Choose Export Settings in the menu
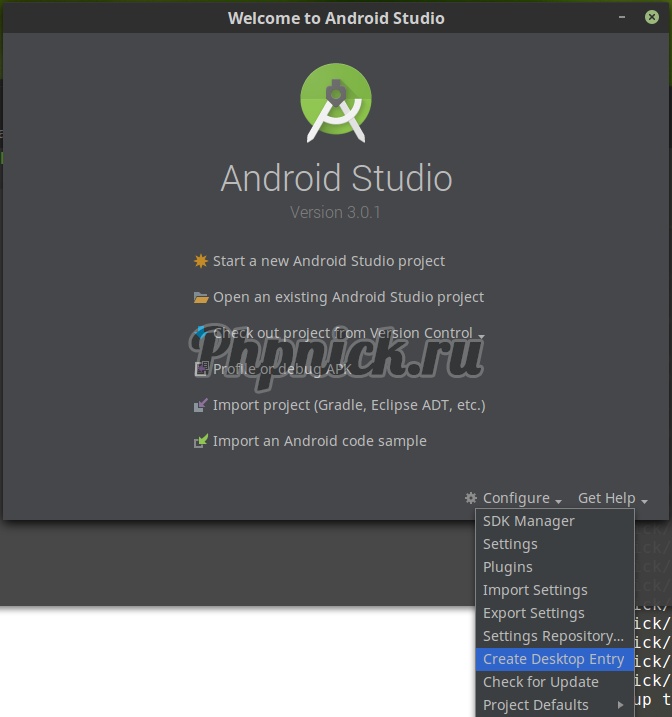672x717 pixels. tap(533, 613)
